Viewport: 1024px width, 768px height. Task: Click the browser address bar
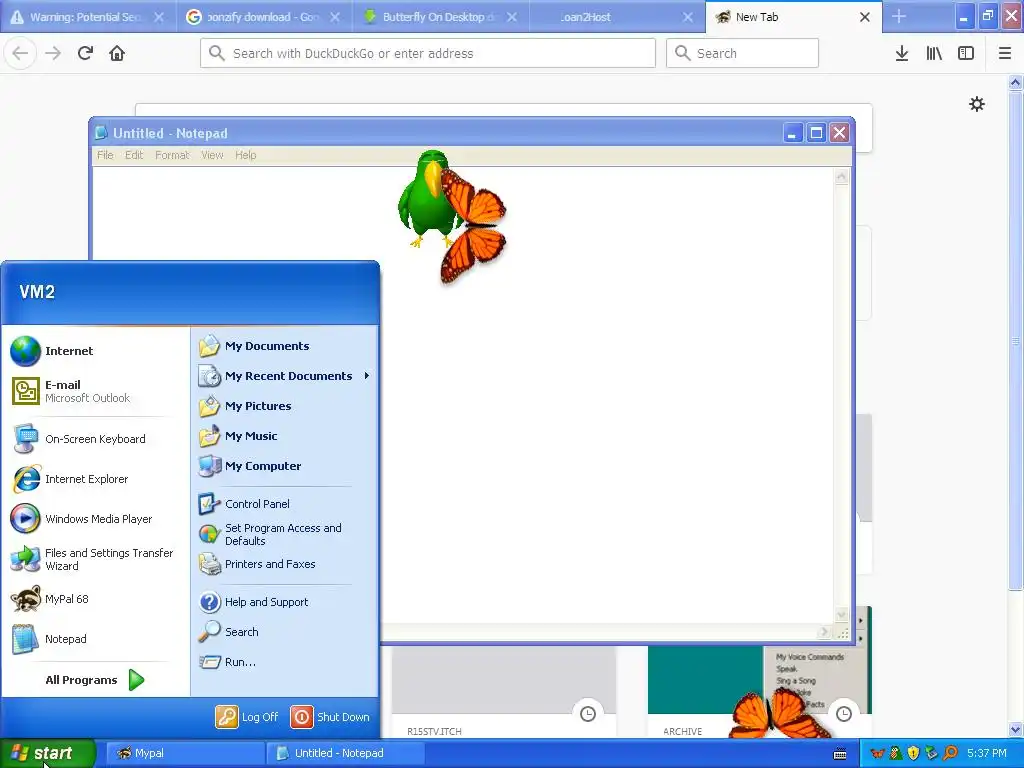point(428,53)
